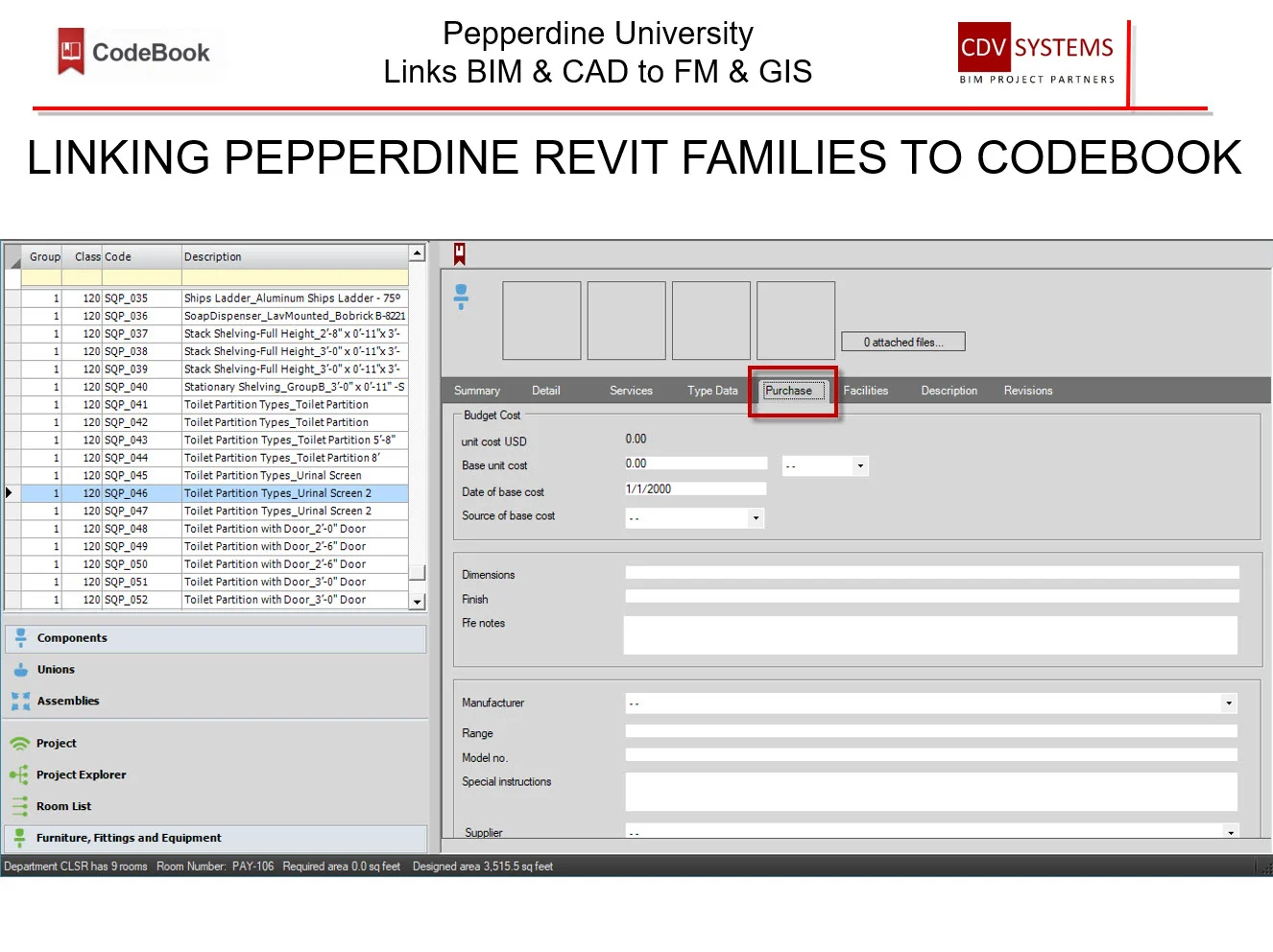The height and width of the screenshot is (952, 1273).
Task: Click the fourth empty image thumbnail
Action: (x=796, y=321)
